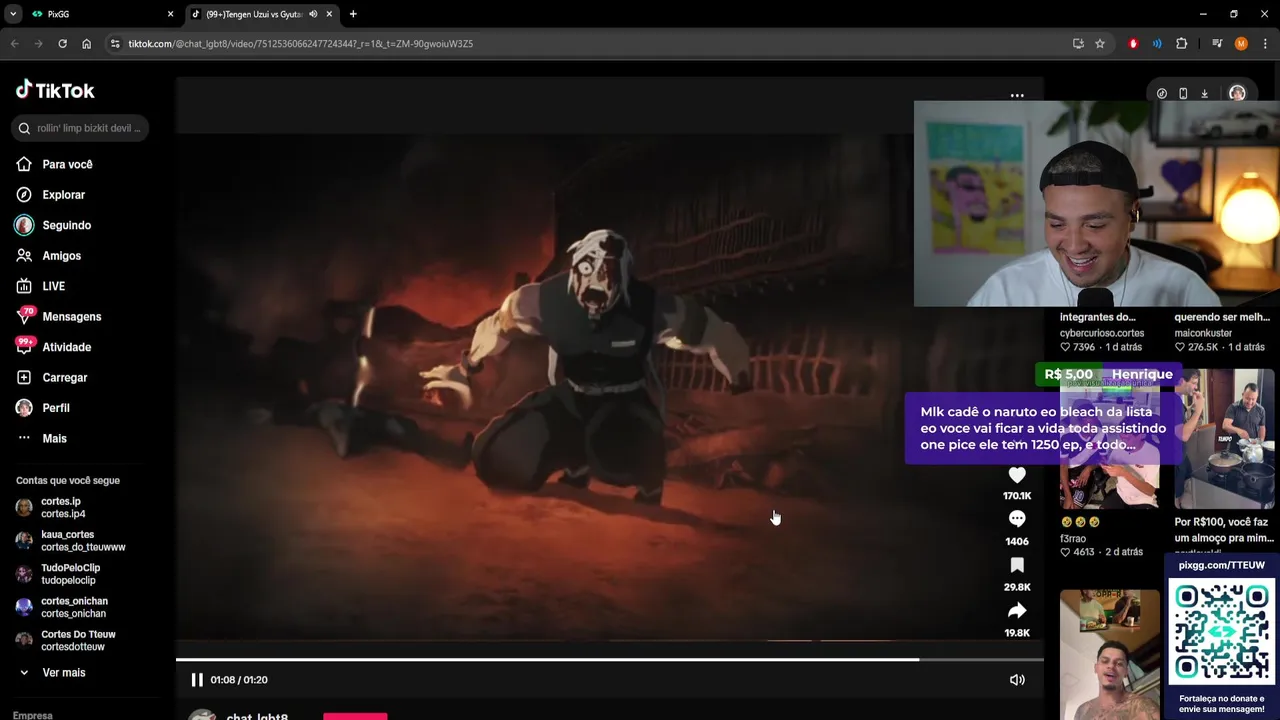Seek on the video progress bar
The width and height of the screenshot is (1280, 720).
[x=610, y=659]
